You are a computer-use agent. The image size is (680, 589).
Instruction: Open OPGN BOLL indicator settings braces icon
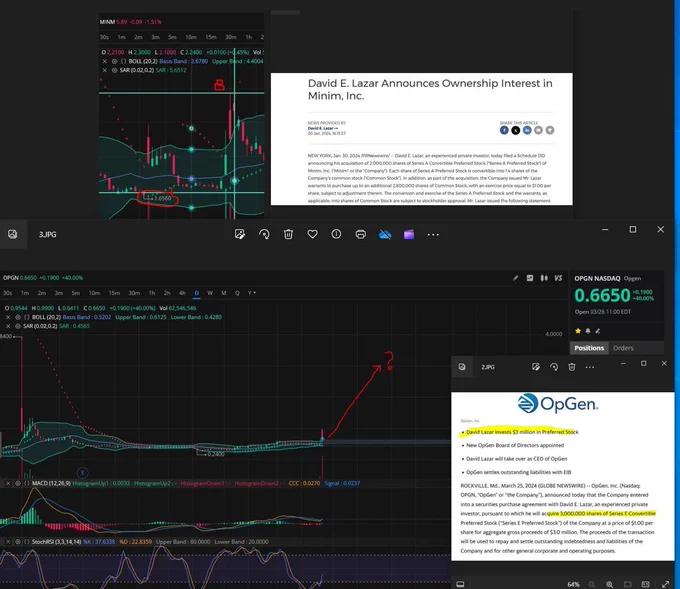coord(27,317)
